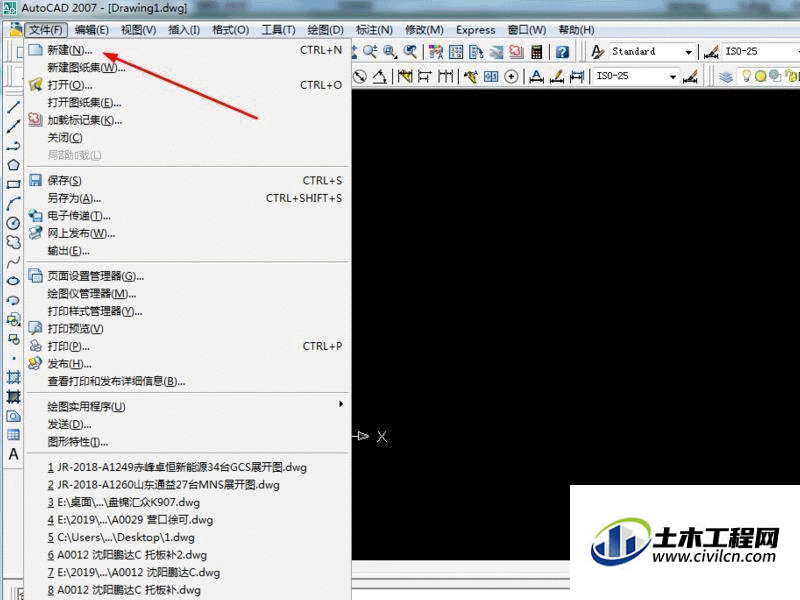Select the Revision Cloud tool

pyautogui.click(x=13, y=242)
